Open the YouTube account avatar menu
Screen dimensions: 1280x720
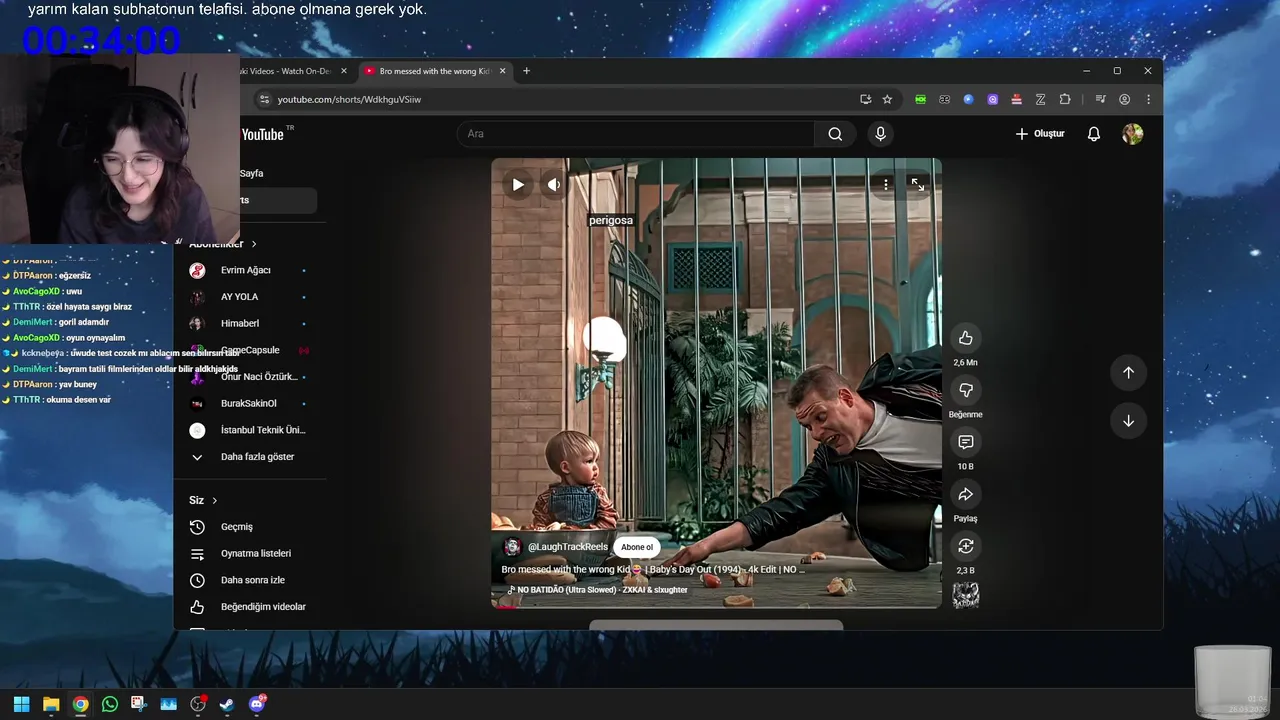pyautogui.click(x=1132, y=134)
